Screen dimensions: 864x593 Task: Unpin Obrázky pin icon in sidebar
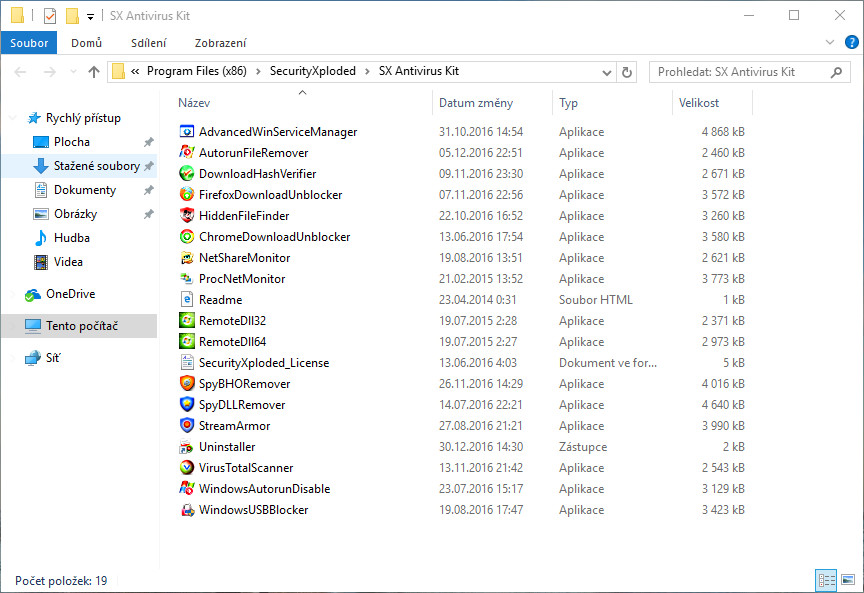(x=148, y=214)
